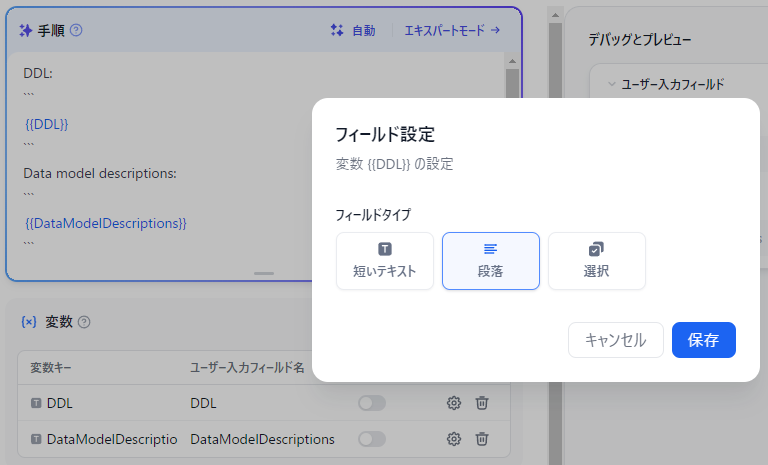The height and width of the screenshot is (465, 768).
Task: Toggle the DataModelDescriptions variable switch
Action: pyautogui.click(x=372, y=439)
